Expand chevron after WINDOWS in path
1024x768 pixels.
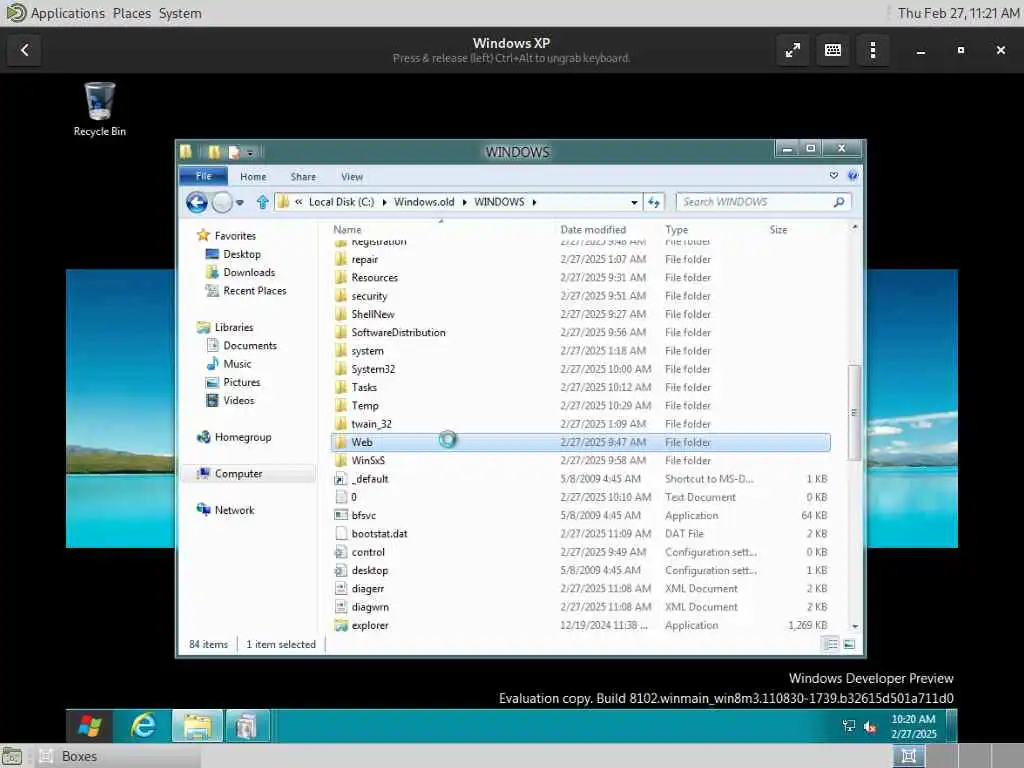click(x=534, y=202)
